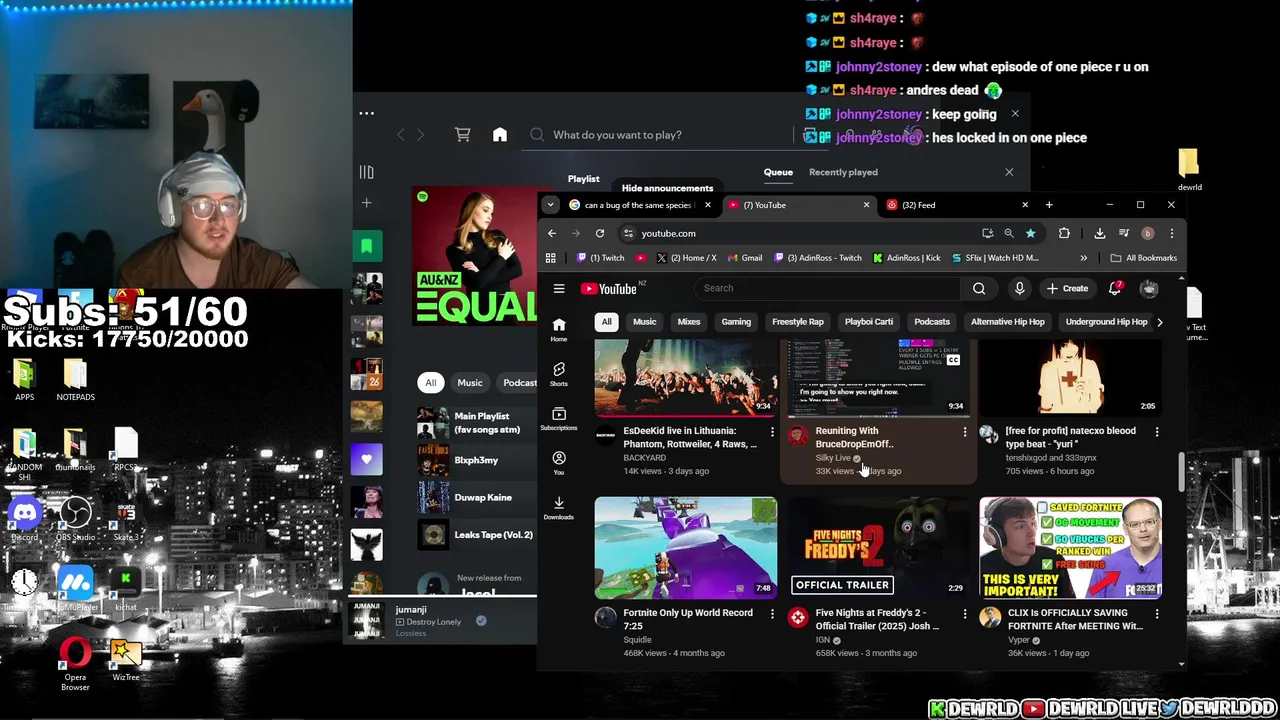Image resolution: width=1280 pixels, height=720 pixels.
Task: Select the Podcasts chip on YouTube
Action: (932, 322)
